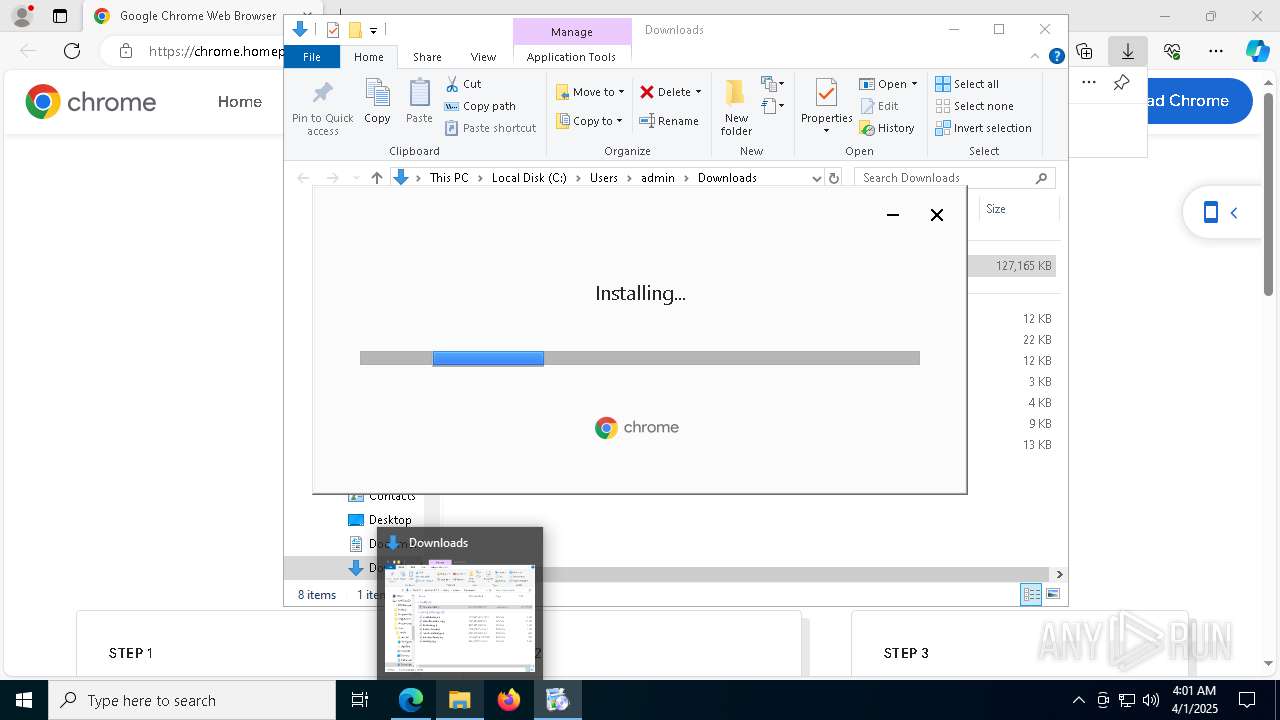Screen dimensions: 1280x720
Task: Click Rename in Organize group
Action: [x=669, y=121]
